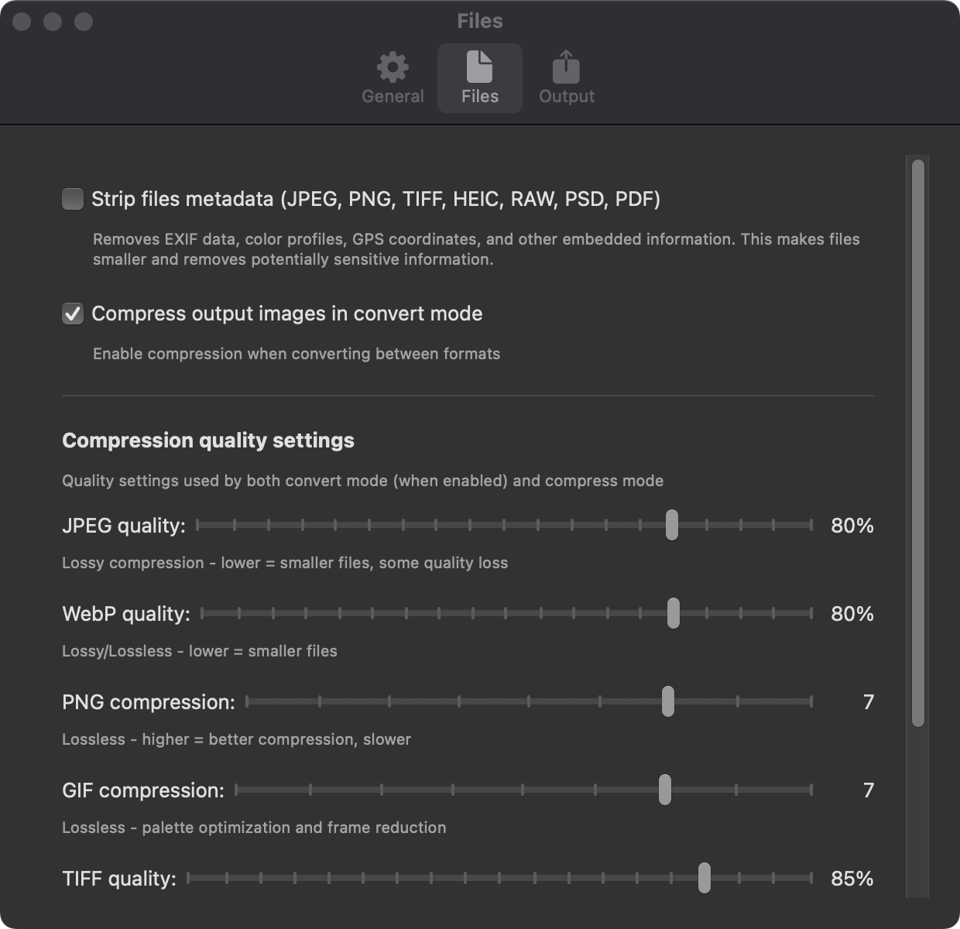Switch to the Output tab label
Screen dimensions: 960x929
(x=566, y=96)
